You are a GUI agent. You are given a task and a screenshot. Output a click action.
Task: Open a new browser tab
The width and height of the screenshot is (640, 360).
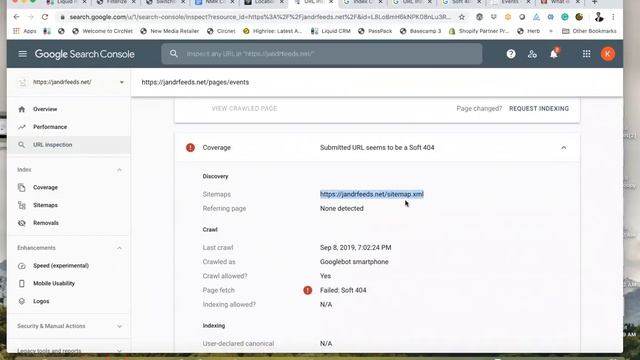pos(595,2)
